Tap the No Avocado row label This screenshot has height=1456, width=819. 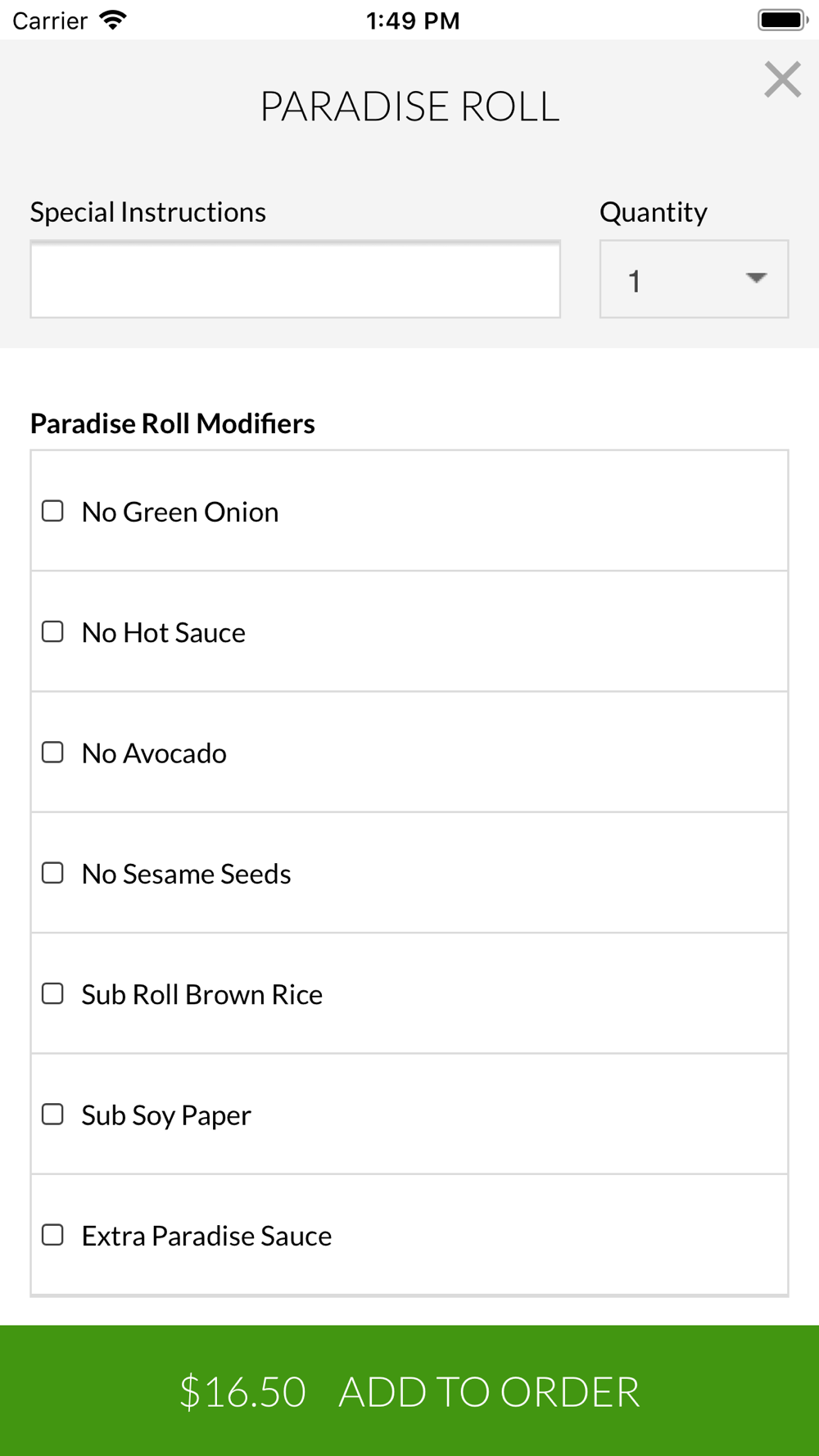(154, 753)
